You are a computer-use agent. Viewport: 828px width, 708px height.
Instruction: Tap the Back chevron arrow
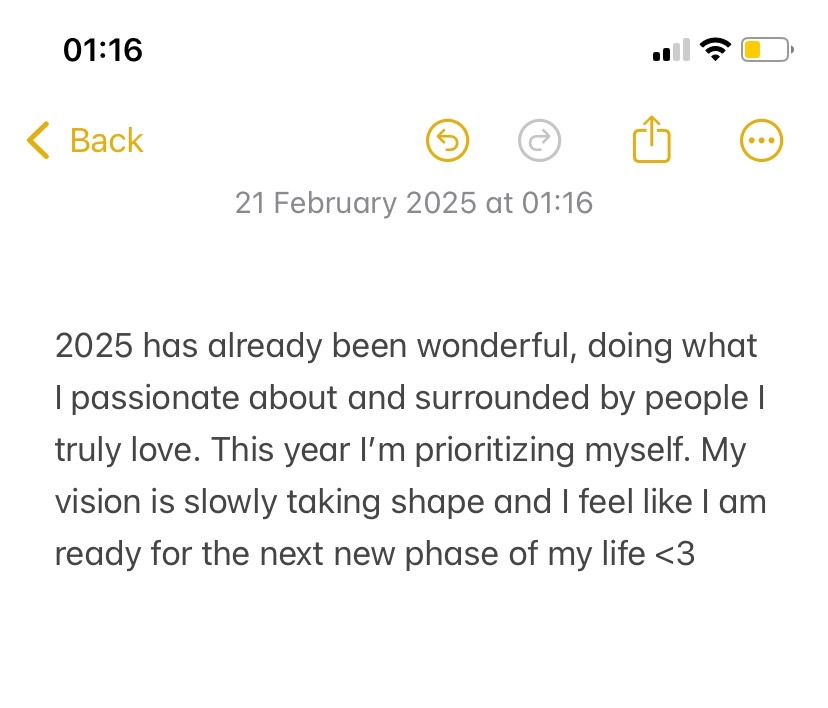click(38, 141)
